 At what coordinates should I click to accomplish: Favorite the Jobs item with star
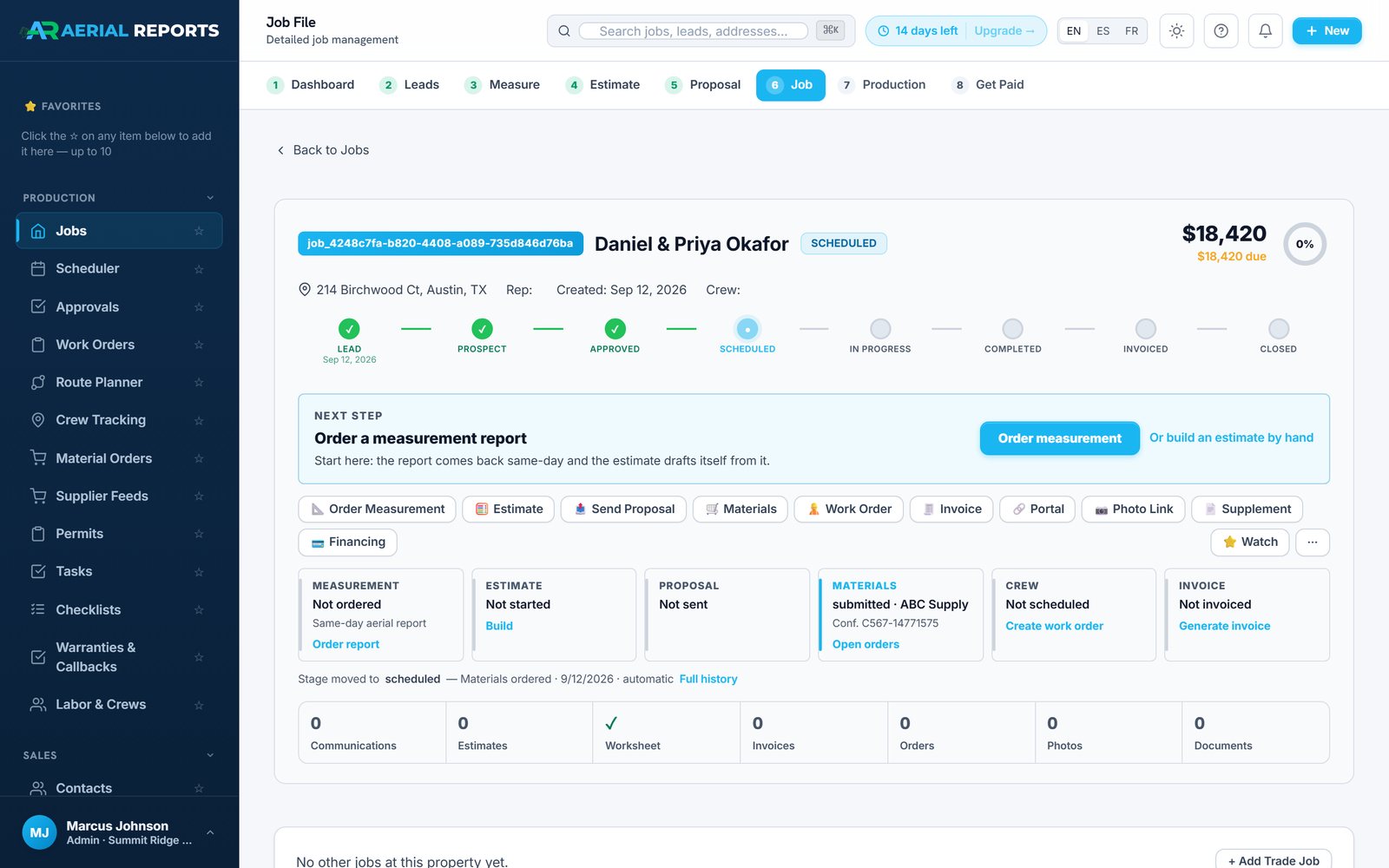click(x=199, y=231)
